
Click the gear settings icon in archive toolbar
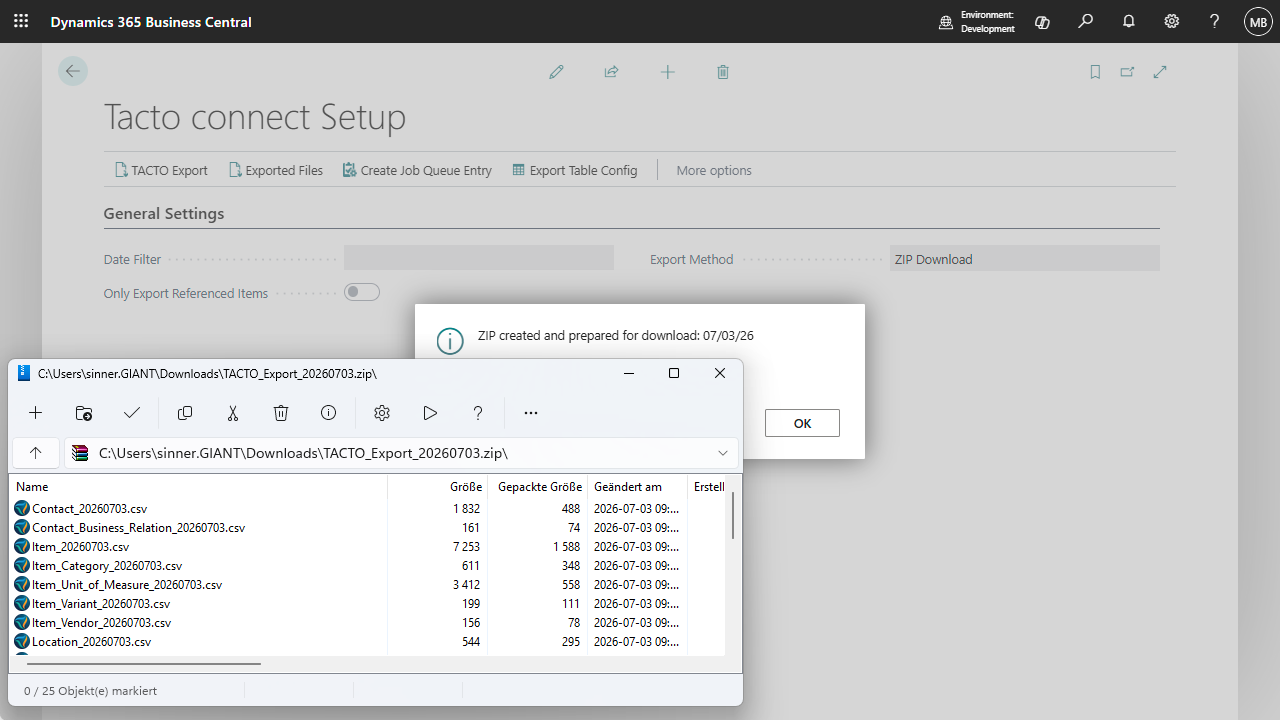(x=381, y=413)
